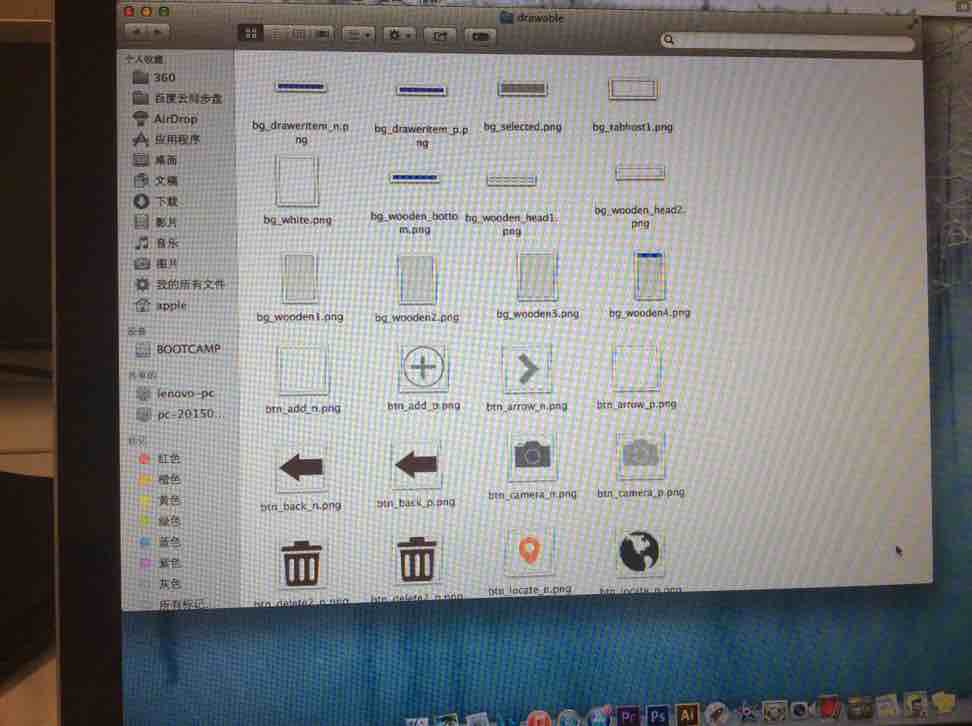Select btn_add_p.png plus icon file

pos(423,369)
